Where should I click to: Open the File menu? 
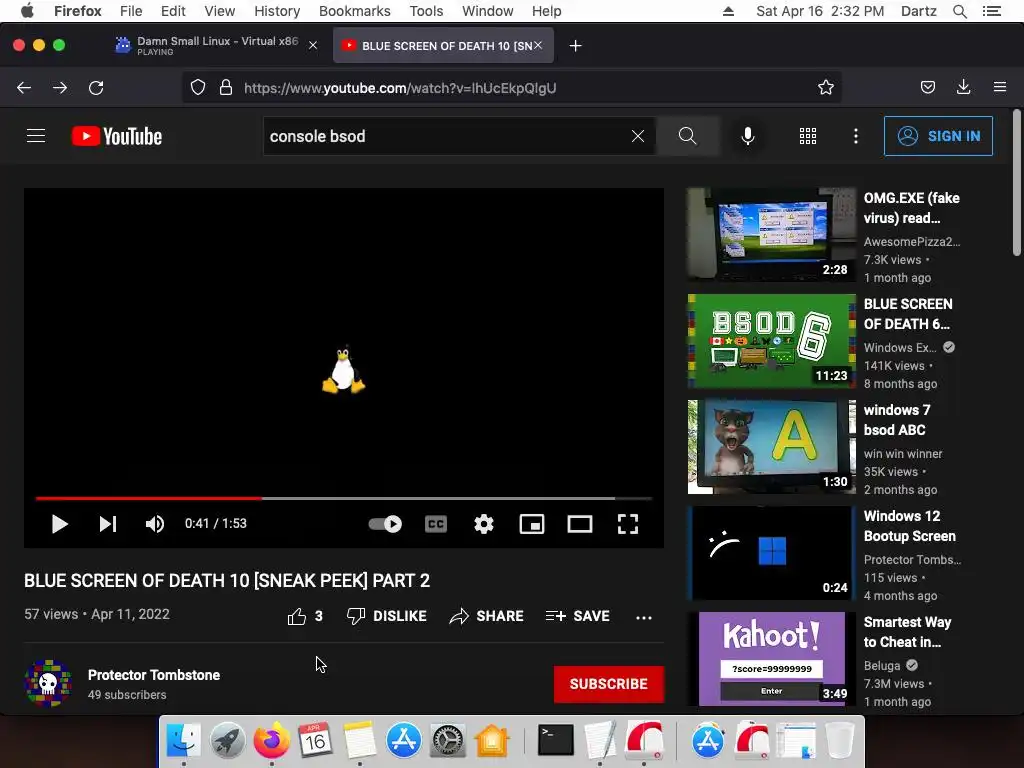(x=131, y=11)
